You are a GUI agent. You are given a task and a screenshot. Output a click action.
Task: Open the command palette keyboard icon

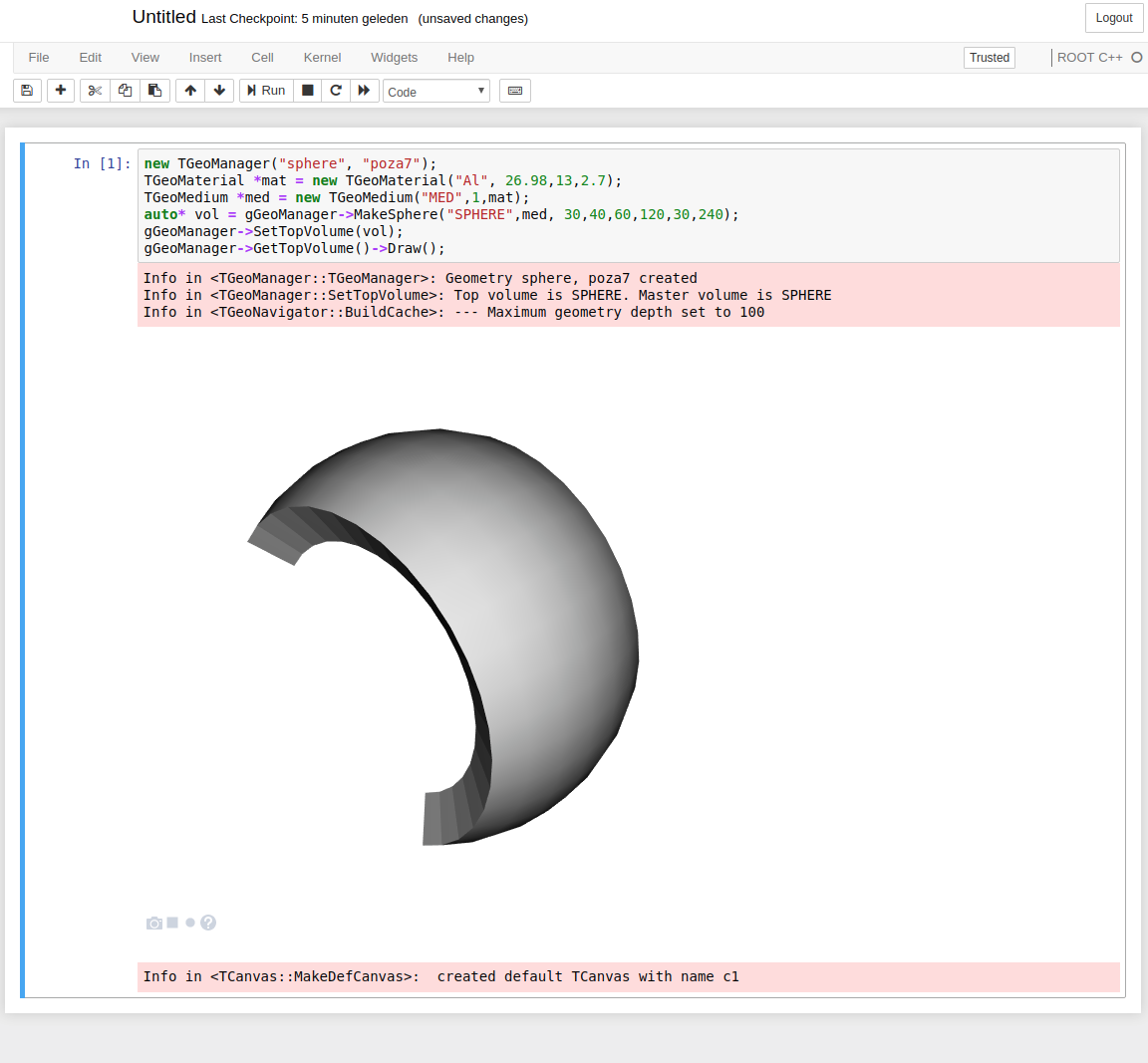(x=515, y=91)
